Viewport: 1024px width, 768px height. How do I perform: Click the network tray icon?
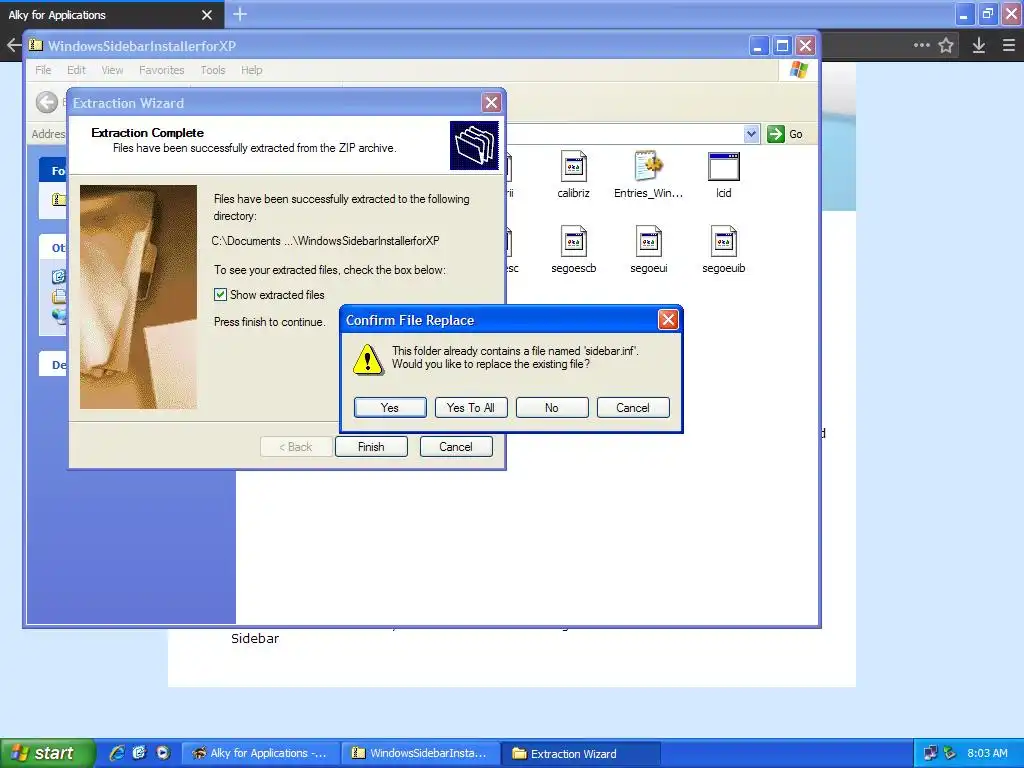pos(931,753)
